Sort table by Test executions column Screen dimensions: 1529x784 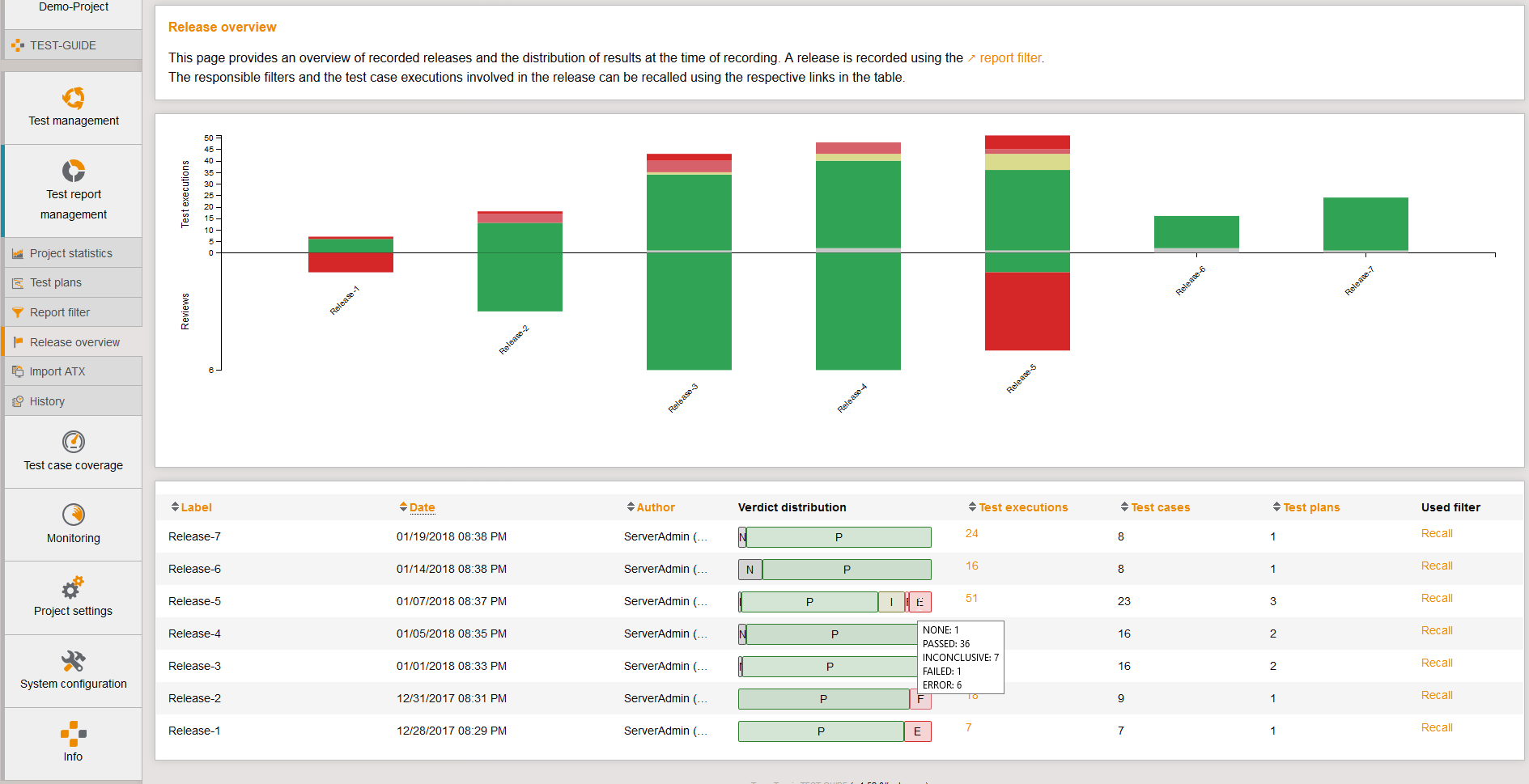[x=1023, y=507]
